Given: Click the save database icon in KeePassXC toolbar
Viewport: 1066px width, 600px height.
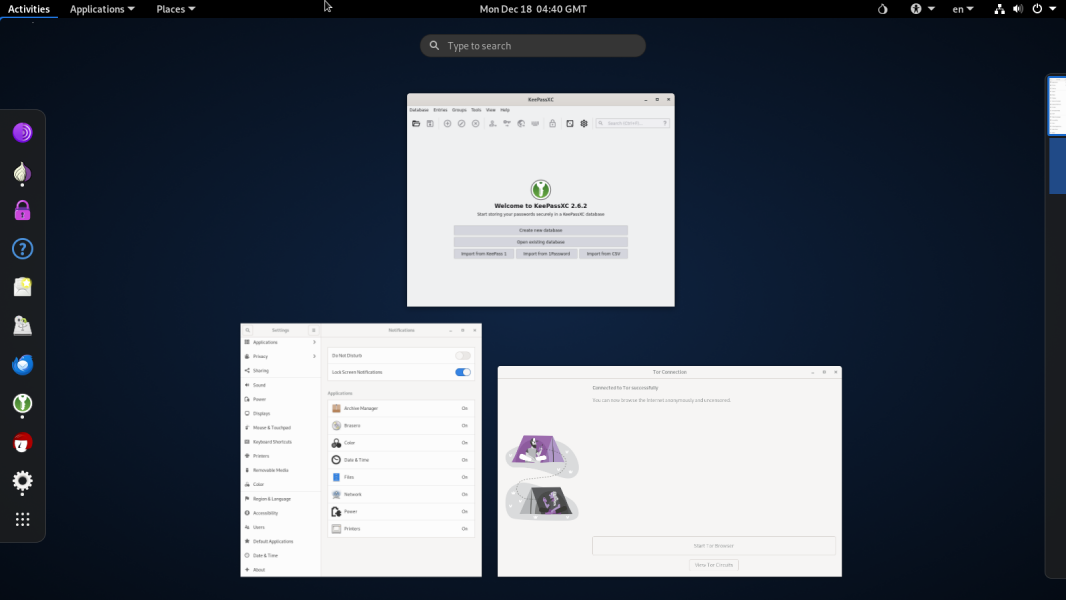Looking at the screenshot, I should [x=430, y=124].
